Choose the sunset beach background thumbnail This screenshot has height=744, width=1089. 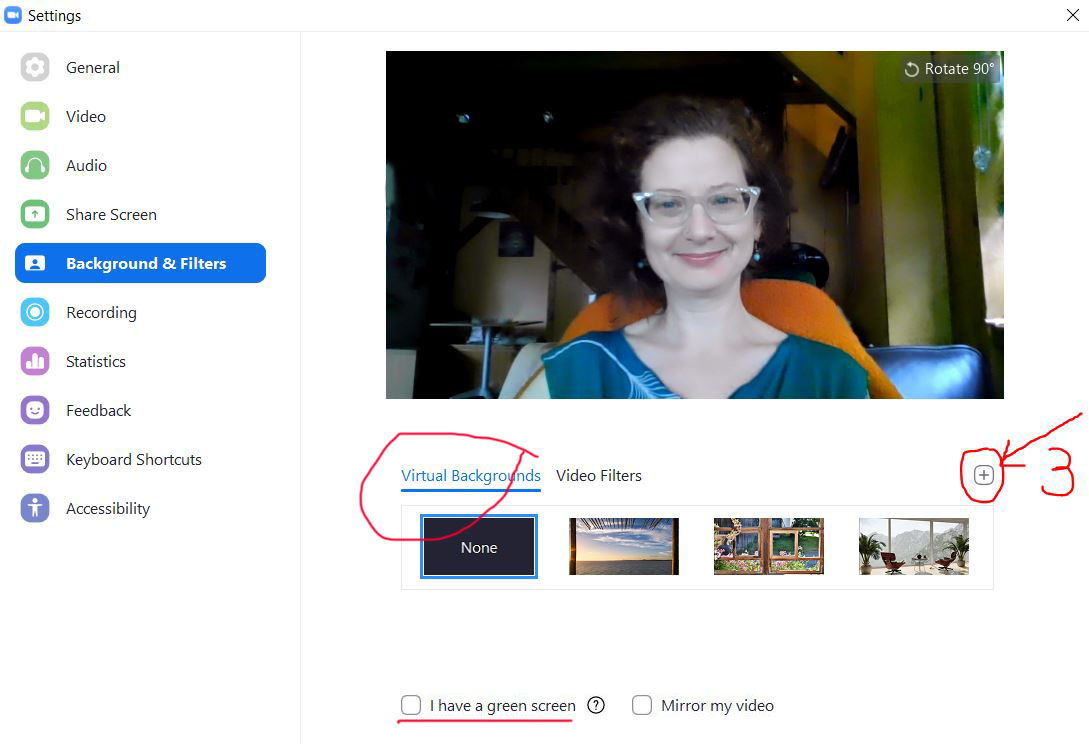(x=624, y=546)
